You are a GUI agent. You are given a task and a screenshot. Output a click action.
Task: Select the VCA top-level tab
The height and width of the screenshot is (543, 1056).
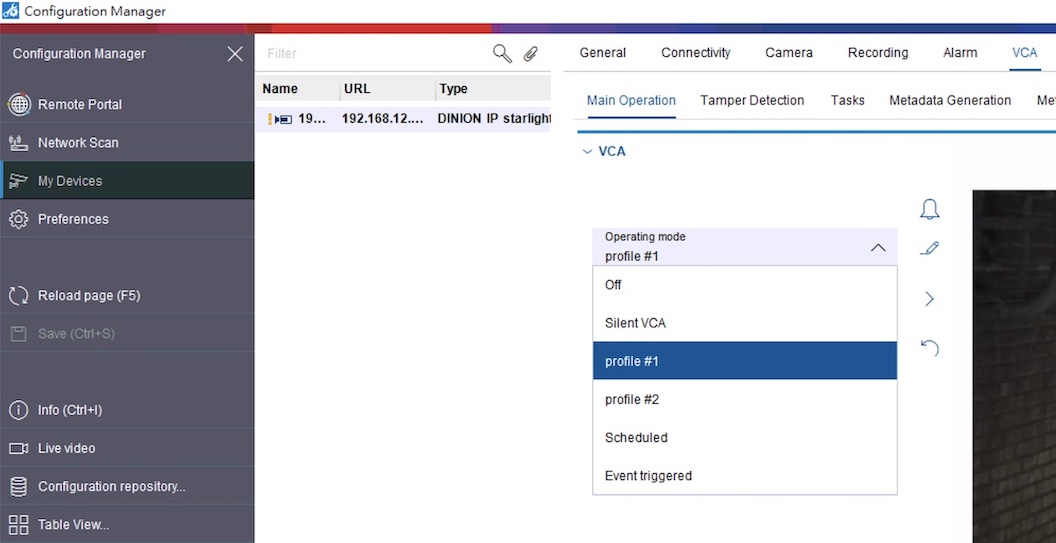(x=1024, y=53)
